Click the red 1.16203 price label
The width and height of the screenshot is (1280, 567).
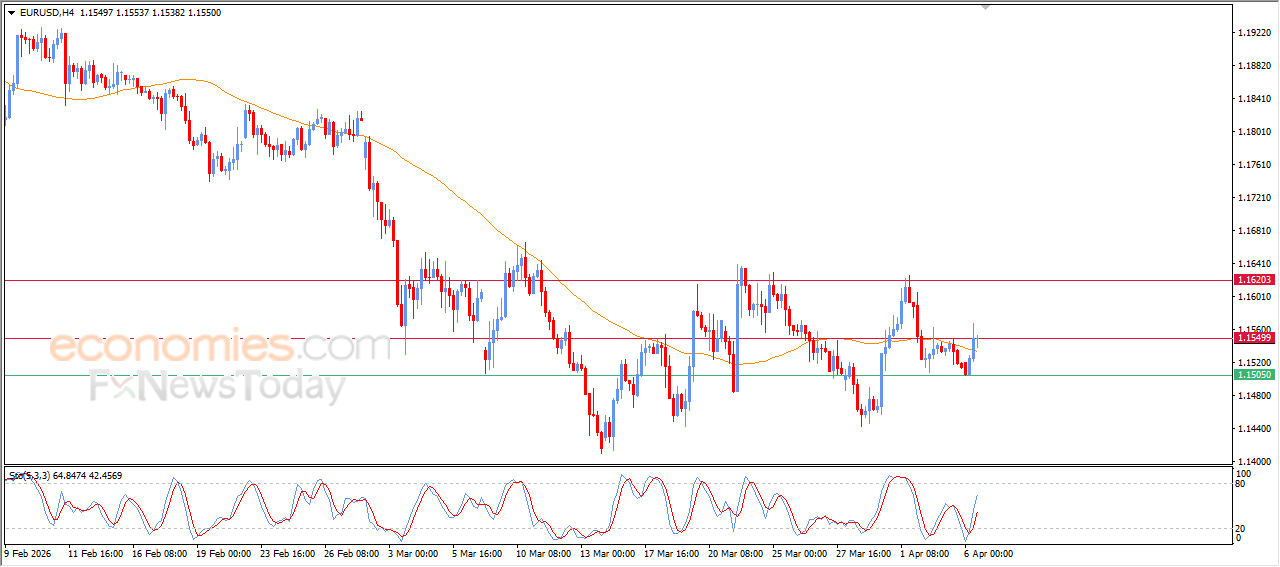(1254, 280)
